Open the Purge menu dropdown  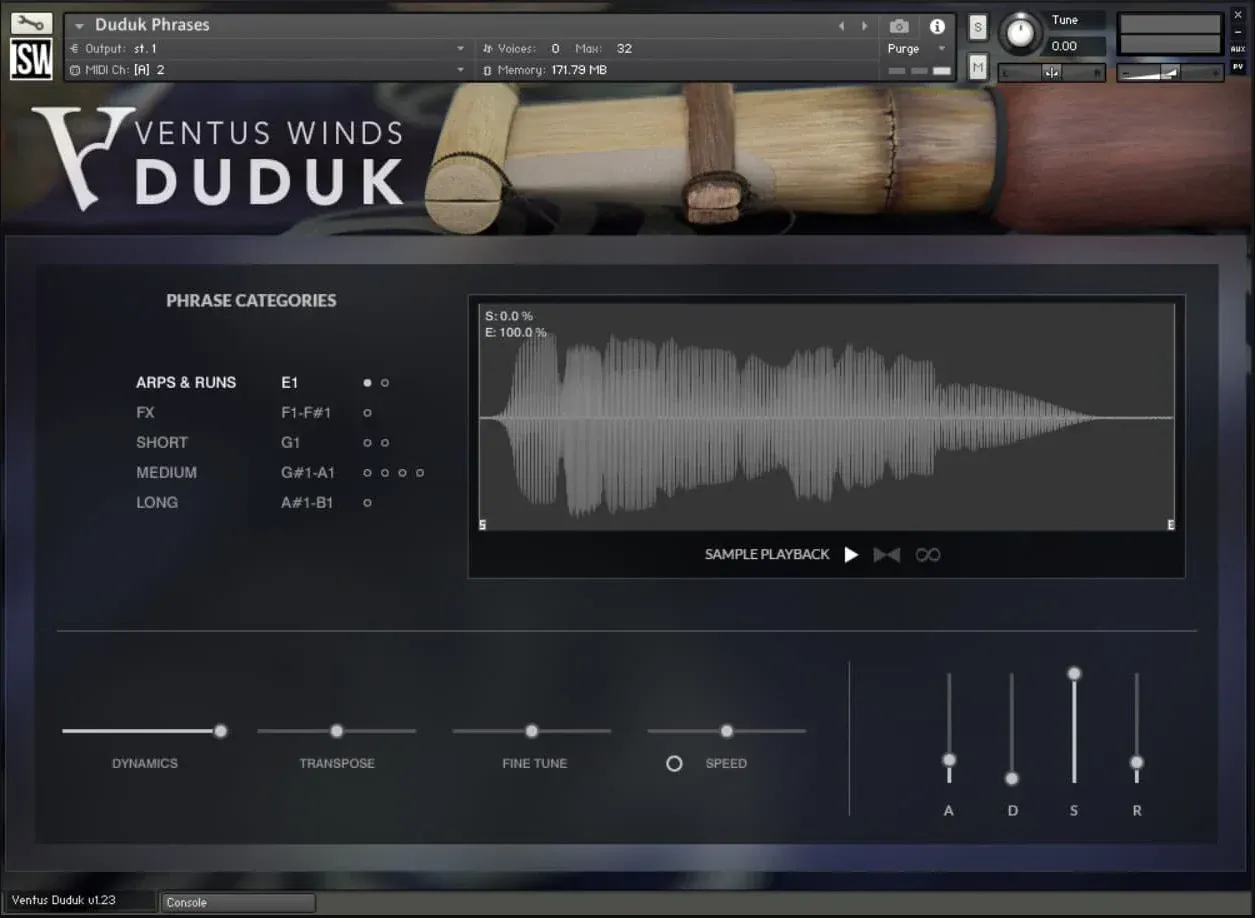tap(916, 48)
